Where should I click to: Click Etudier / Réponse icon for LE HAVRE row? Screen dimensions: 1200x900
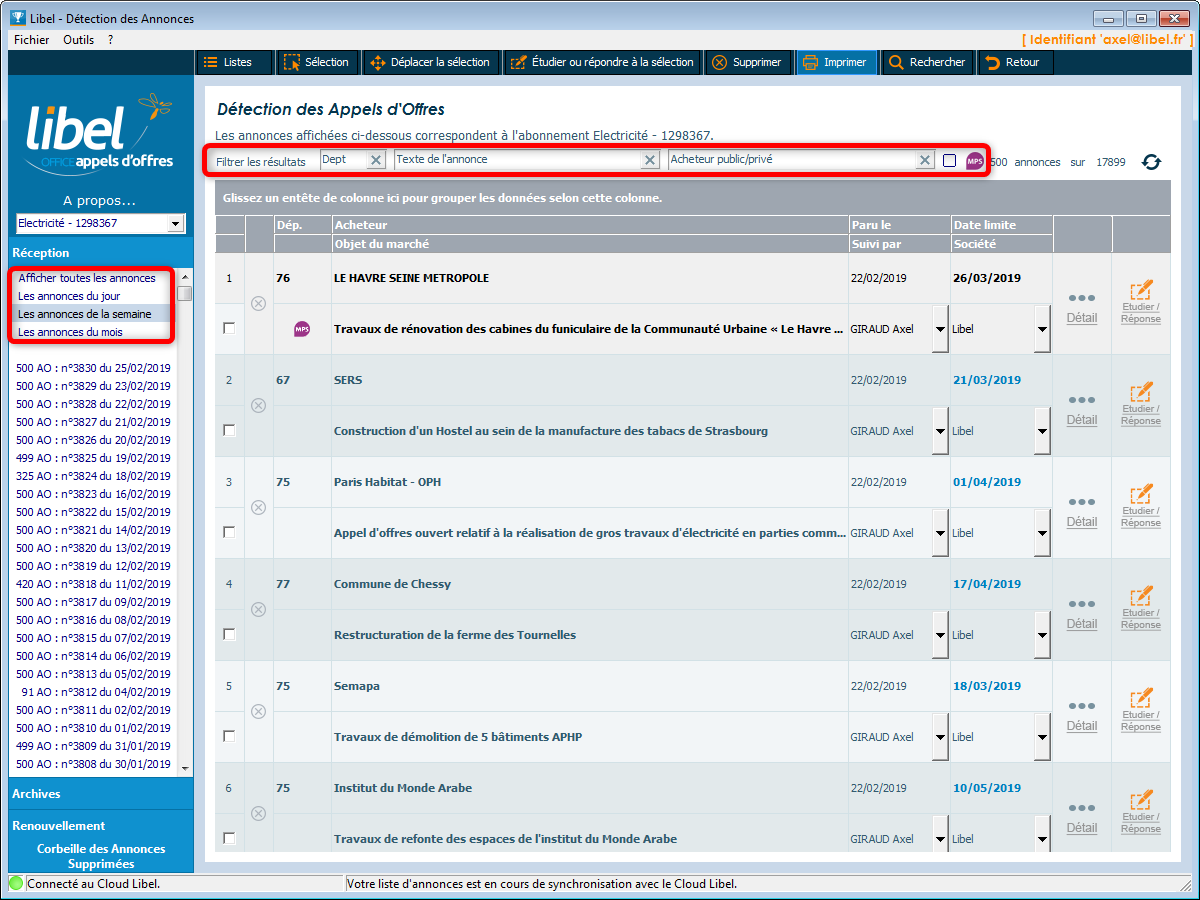click(x=1141, y=302)
